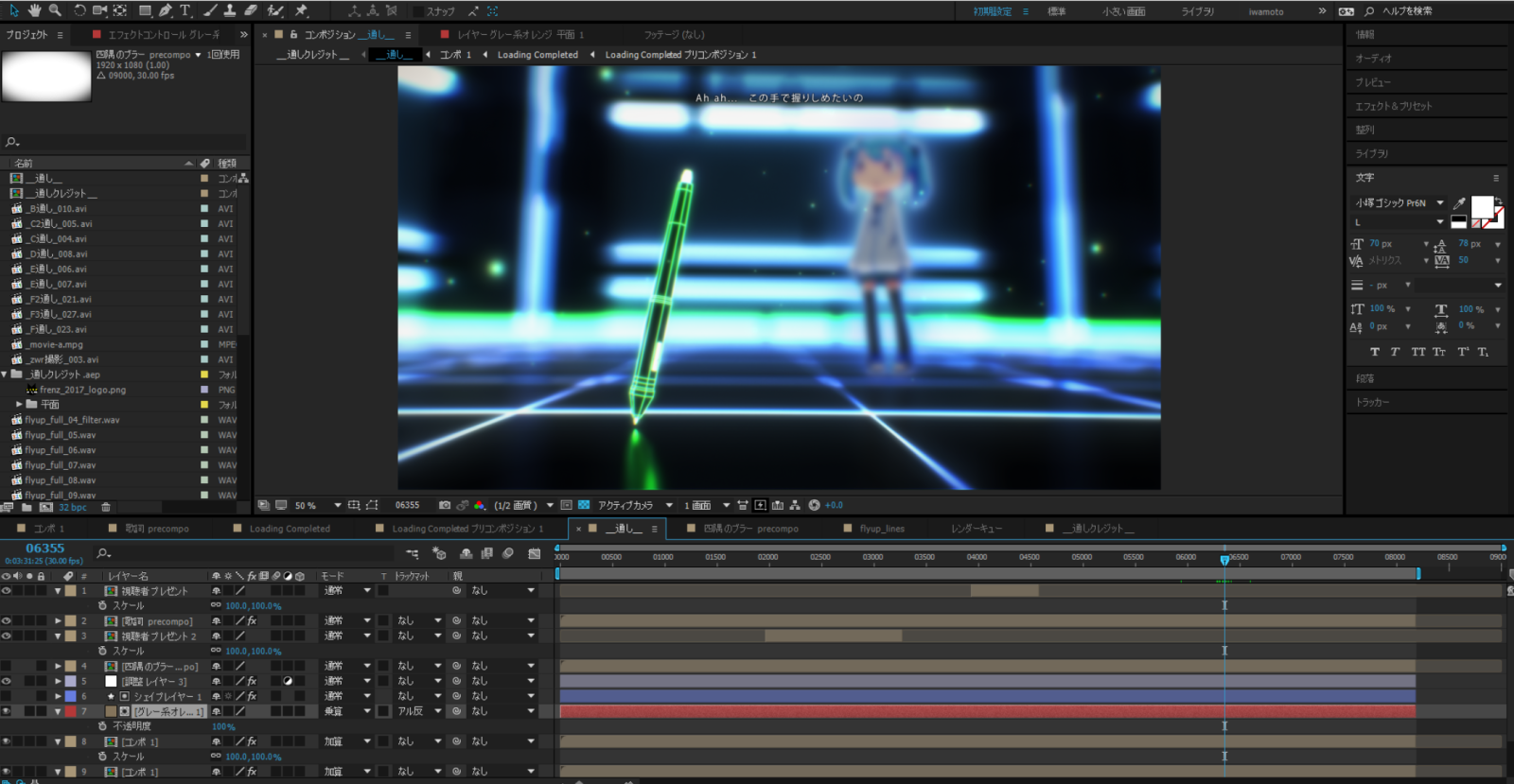Expand layer 4 四隅のブラー properties
The image size is (1514, 784).
(58, 666)
